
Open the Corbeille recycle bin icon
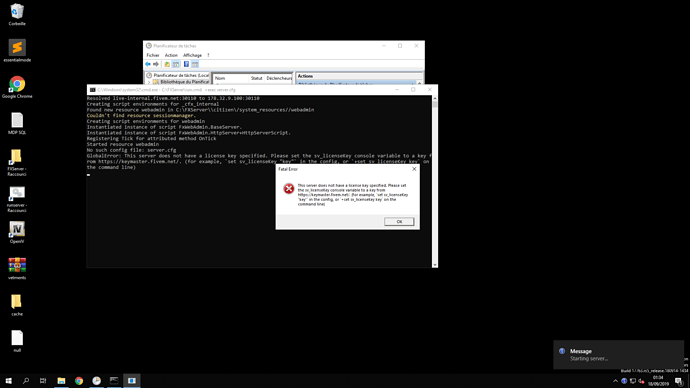click(17, 14)
